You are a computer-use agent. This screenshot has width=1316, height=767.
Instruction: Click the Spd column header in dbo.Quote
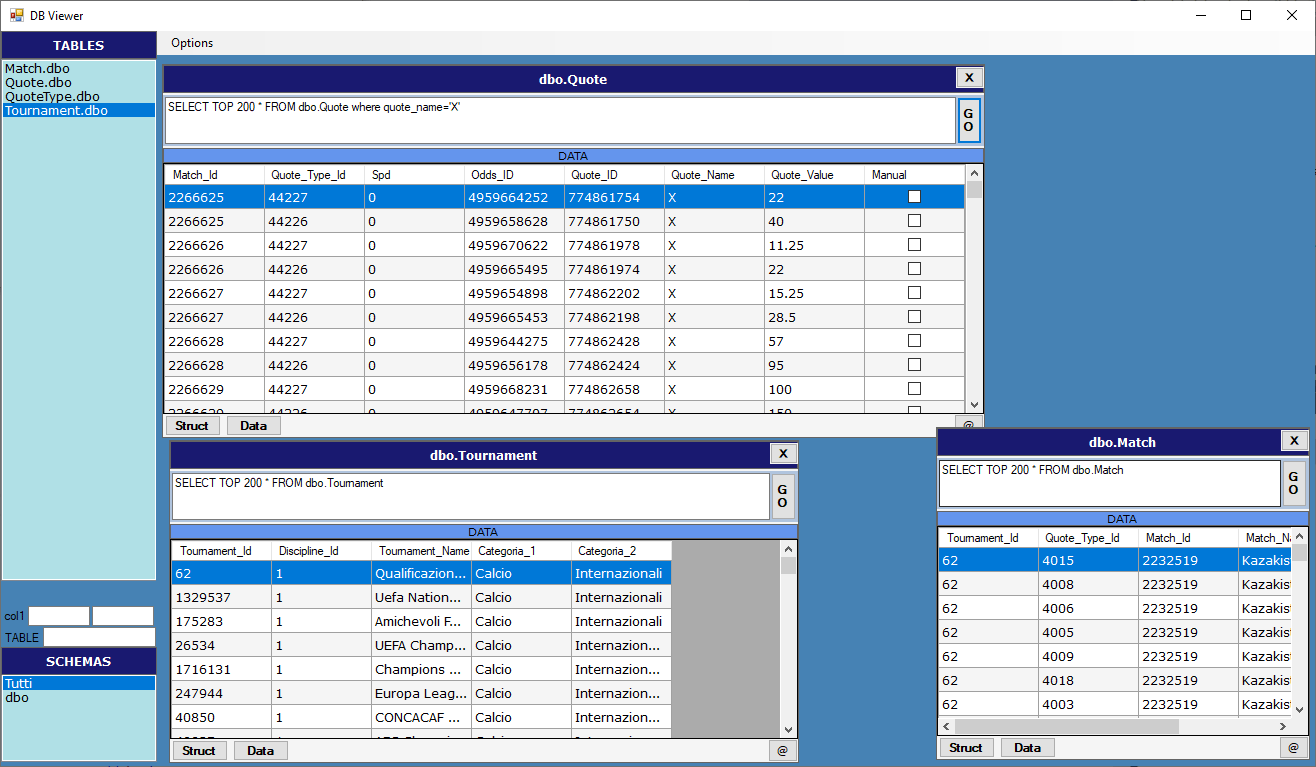coord(414,175)
